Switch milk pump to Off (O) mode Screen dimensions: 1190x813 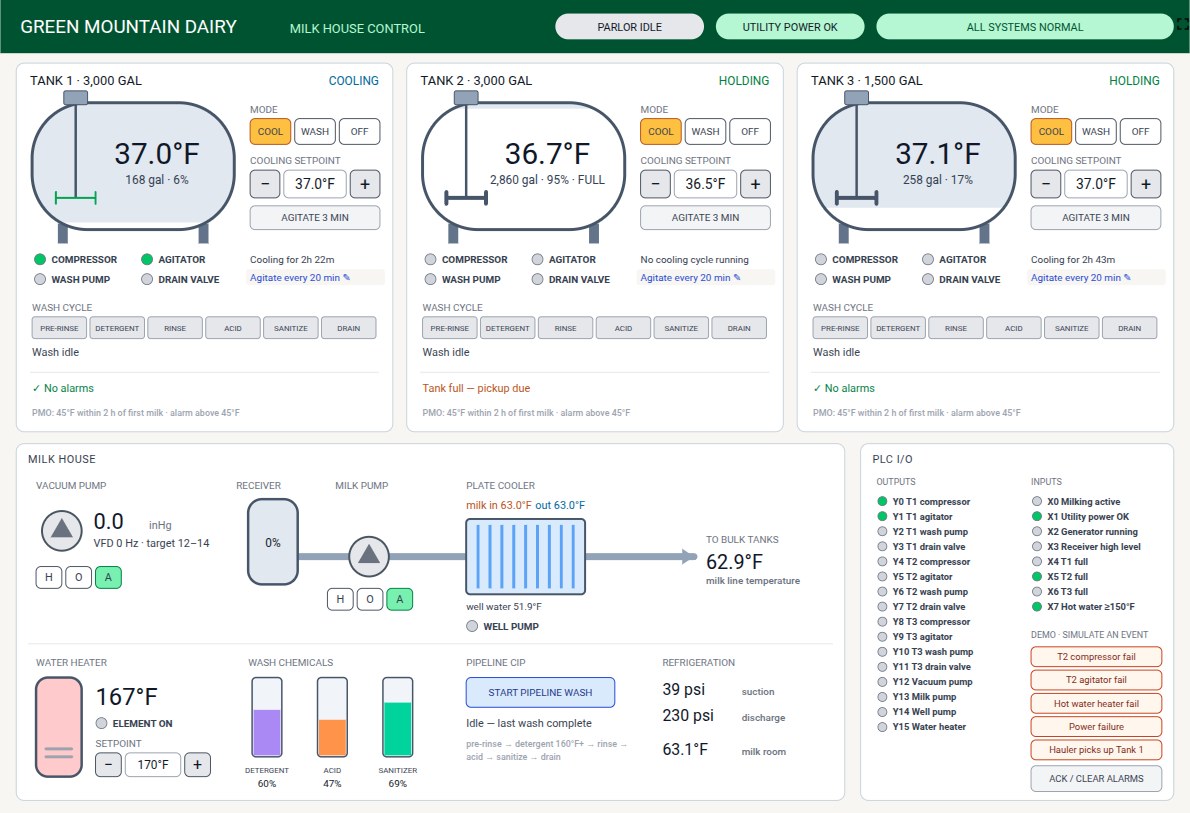(x=370, y=599)
